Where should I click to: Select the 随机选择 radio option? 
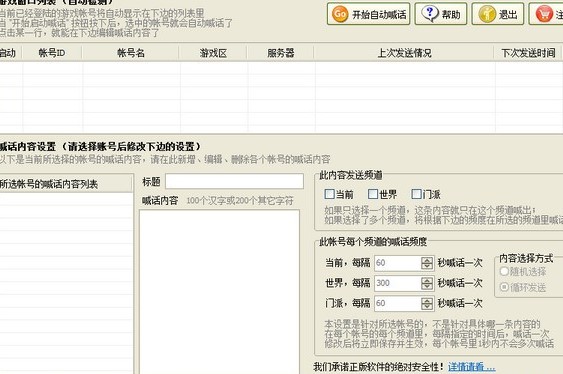pyautogui.click(x=504, y=271)
